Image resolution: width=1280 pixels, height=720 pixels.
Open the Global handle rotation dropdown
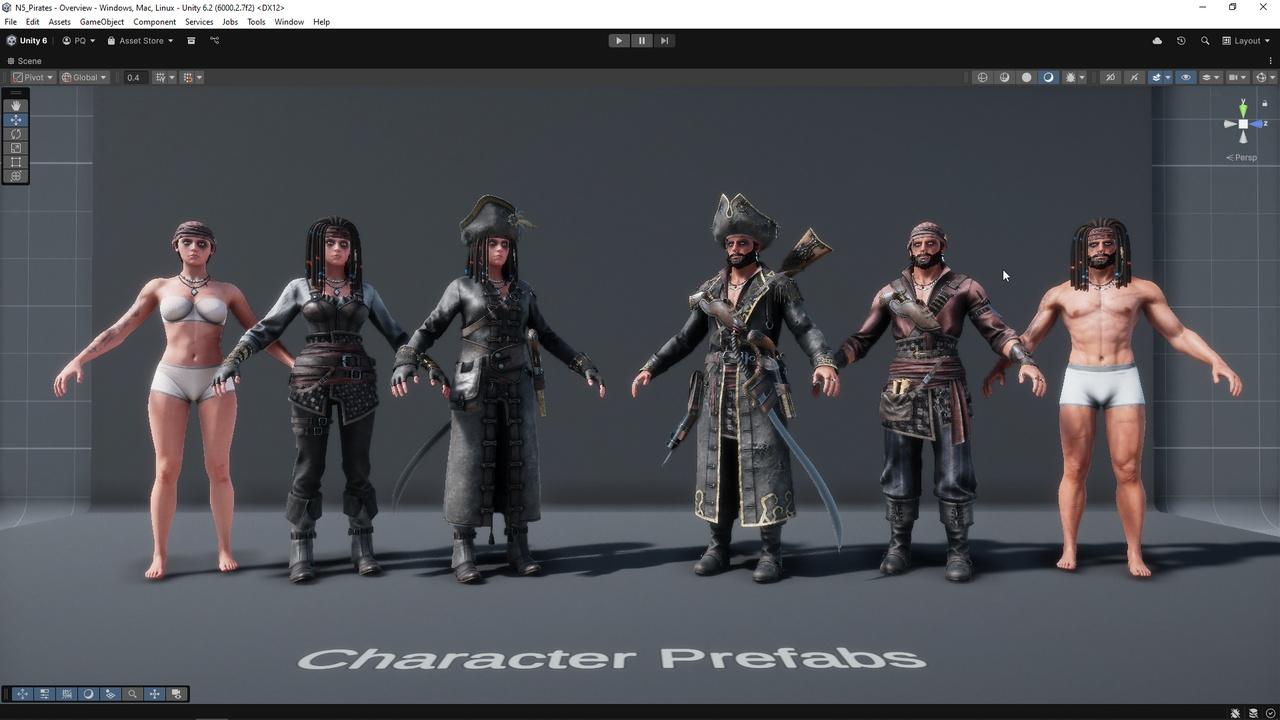tap(84, 77)
